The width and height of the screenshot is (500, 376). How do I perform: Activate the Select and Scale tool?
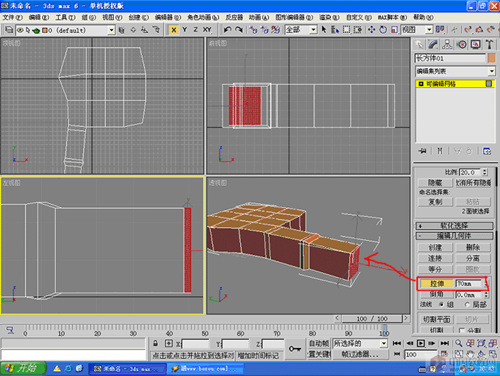point(394,30)
